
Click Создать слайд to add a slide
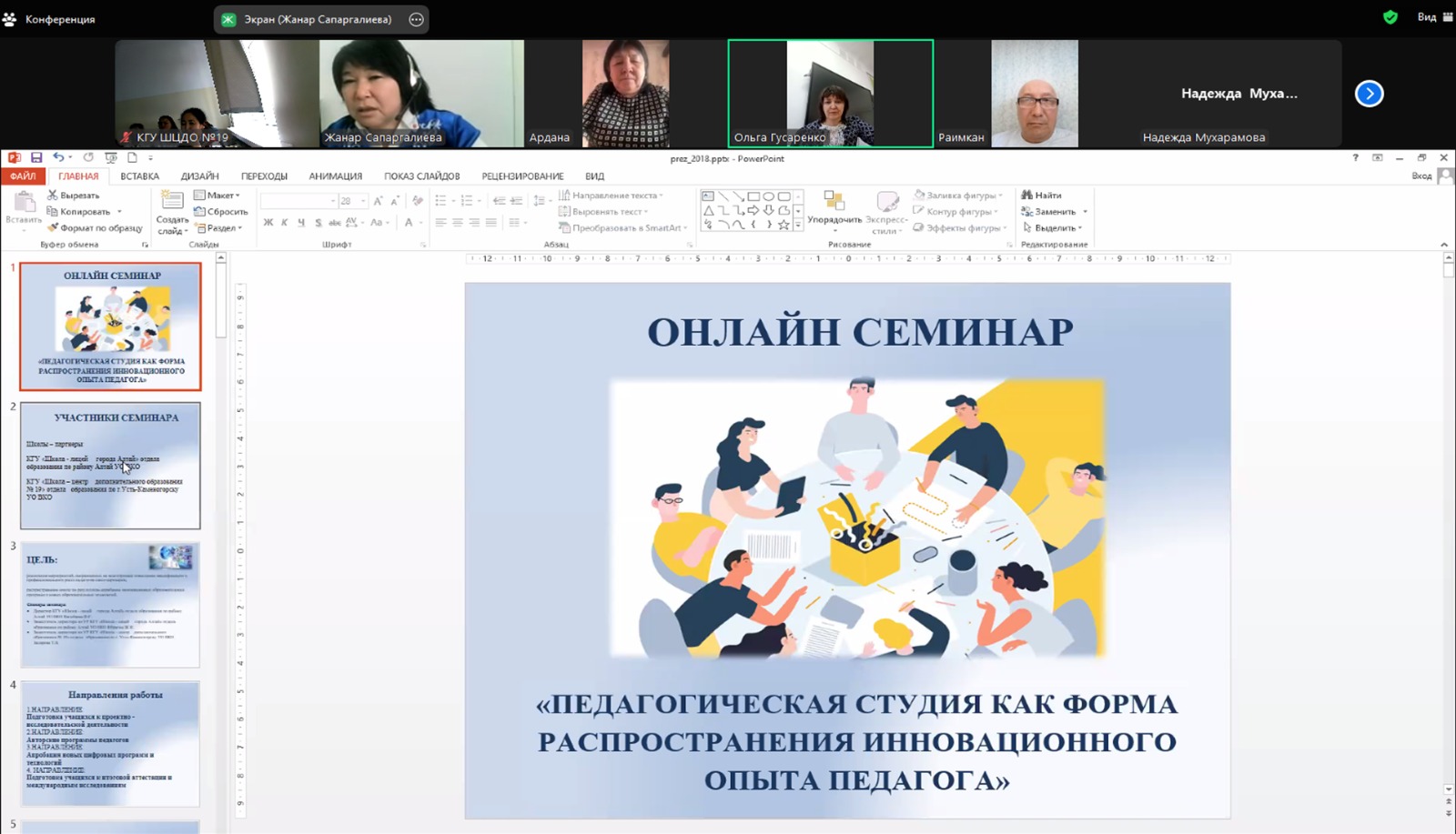tap(172, 212)
